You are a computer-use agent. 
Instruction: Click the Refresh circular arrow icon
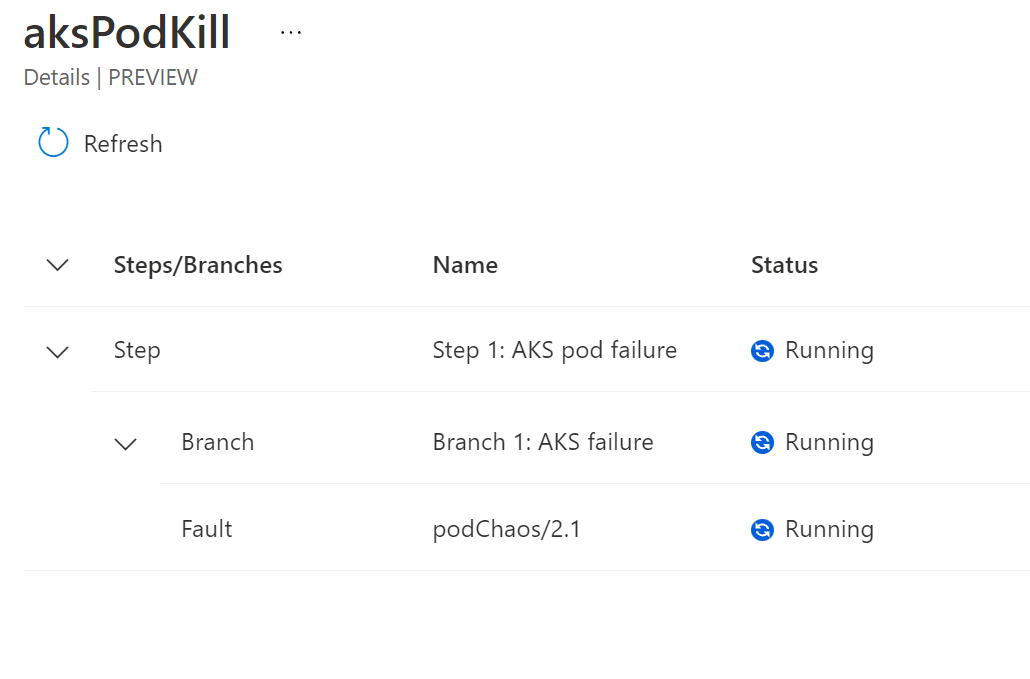pyautogui.click(x=53, y=142)
